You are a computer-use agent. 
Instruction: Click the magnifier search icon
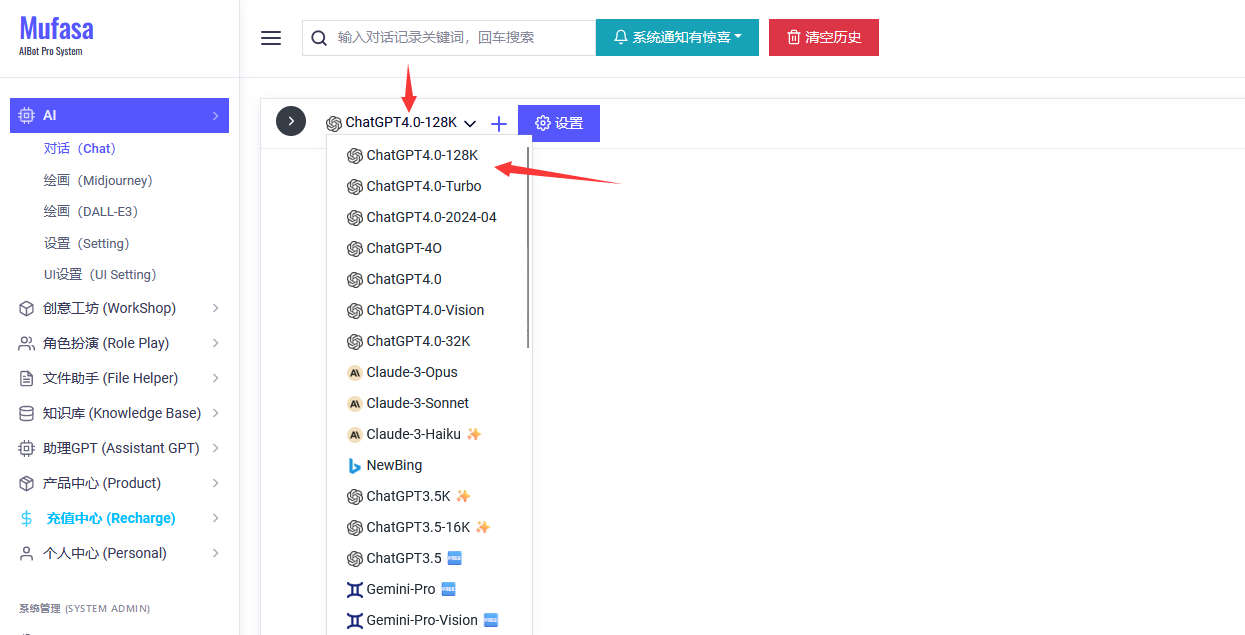[x=319, y=38]
